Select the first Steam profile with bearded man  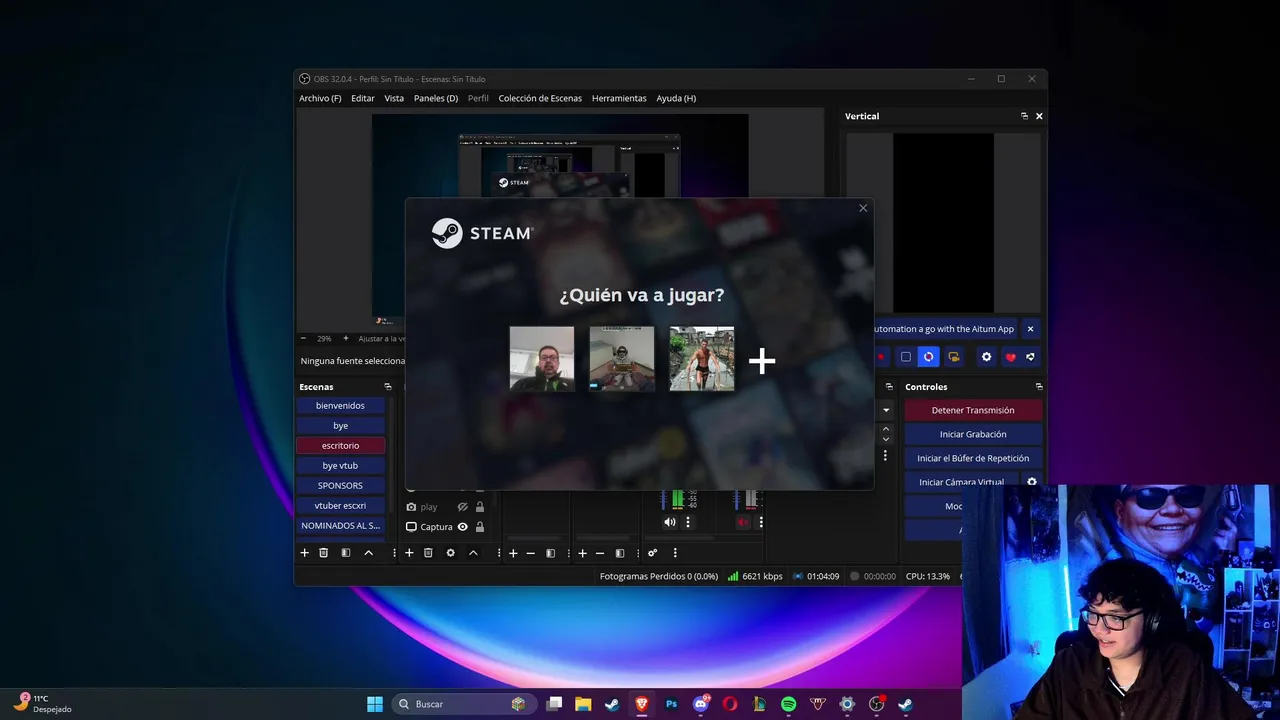(542, 358)
